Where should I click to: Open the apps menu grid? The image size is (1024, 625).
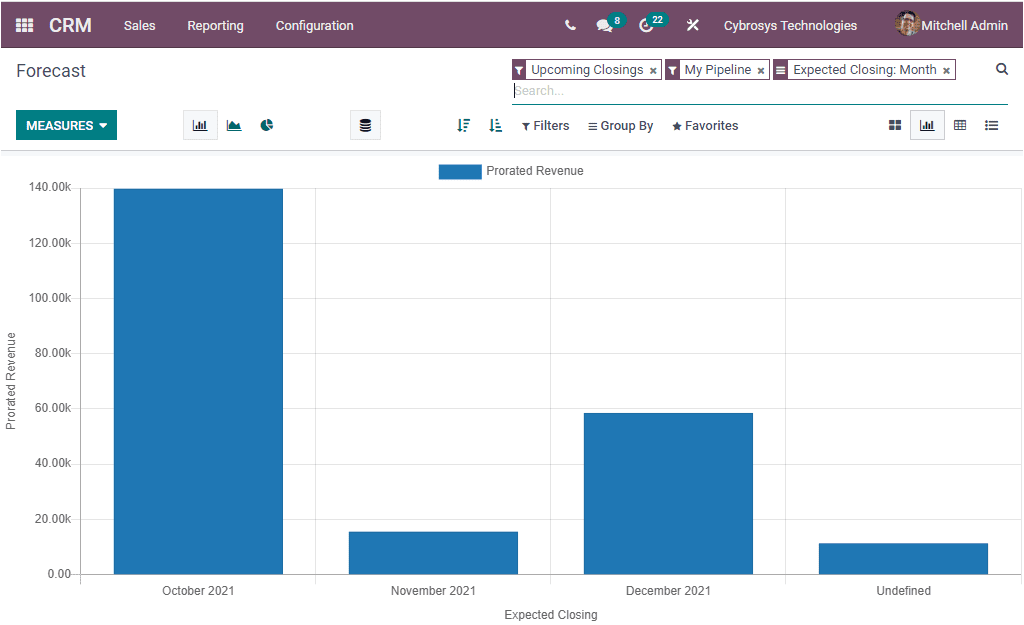pos(24,25)
